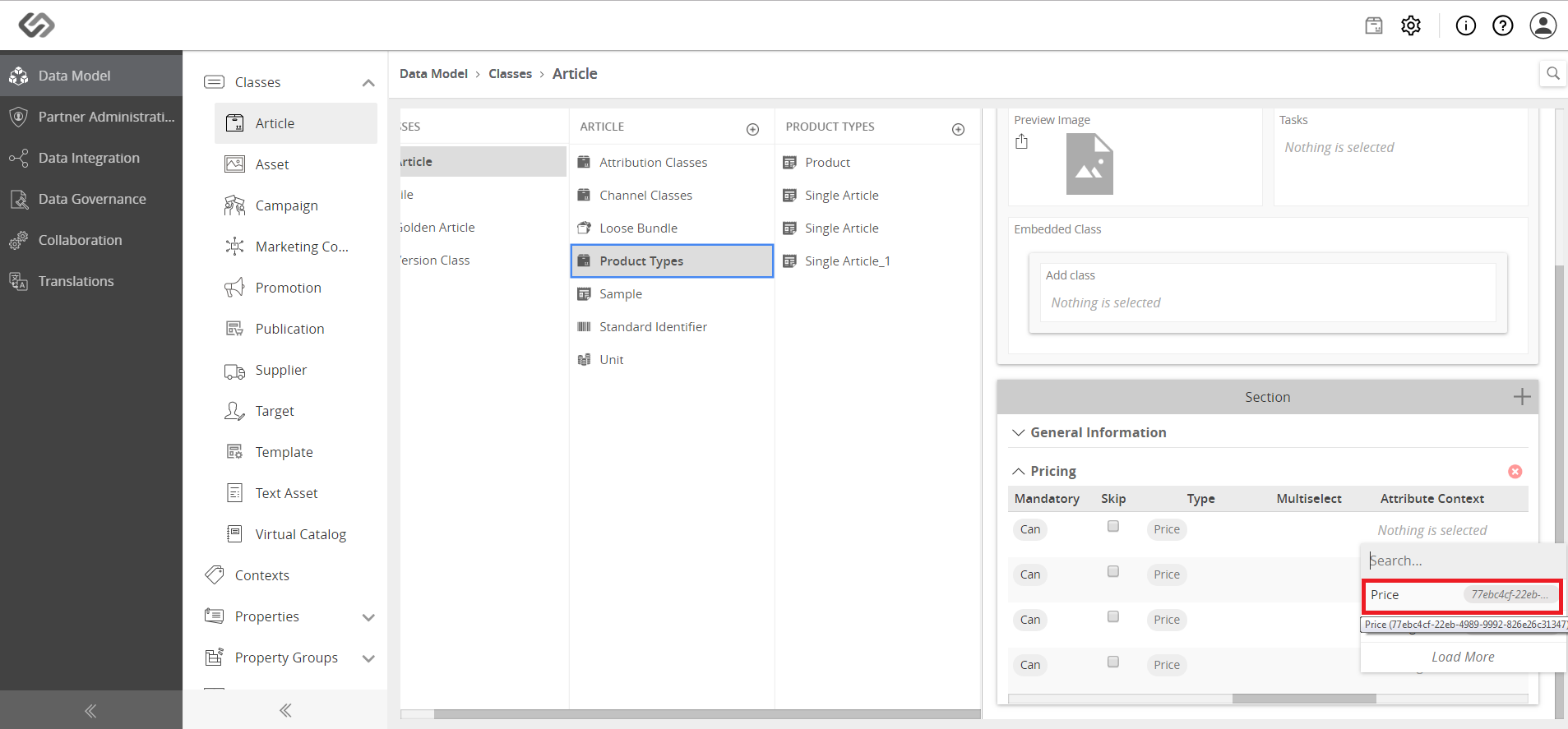Select Golden Article row
Viewport: 1568px width, 729px height.
tap(483, 228)
